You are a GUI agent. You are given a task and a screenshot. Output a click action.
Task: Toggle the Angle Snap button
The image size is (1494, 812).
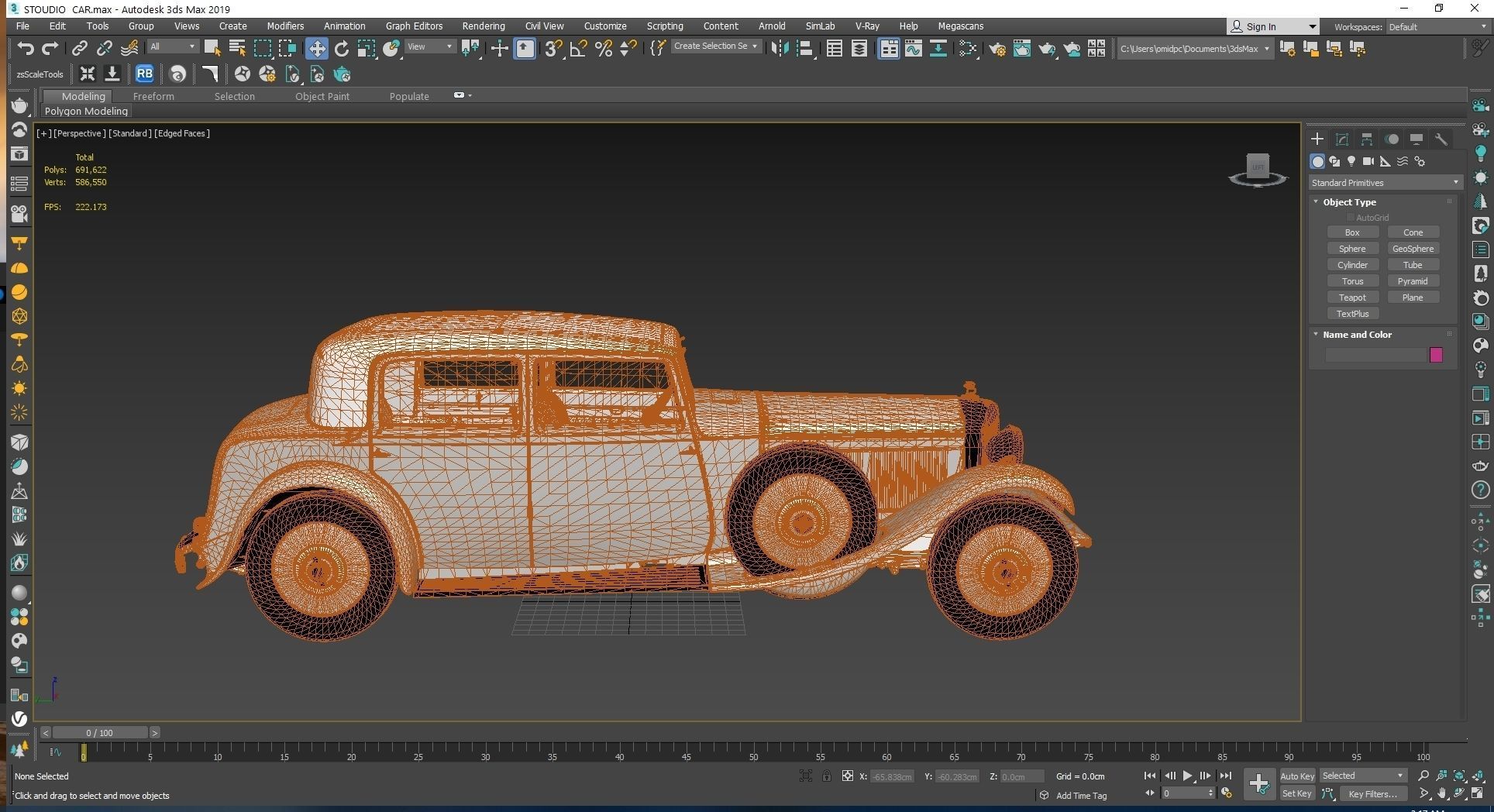[x=578, y=49]
